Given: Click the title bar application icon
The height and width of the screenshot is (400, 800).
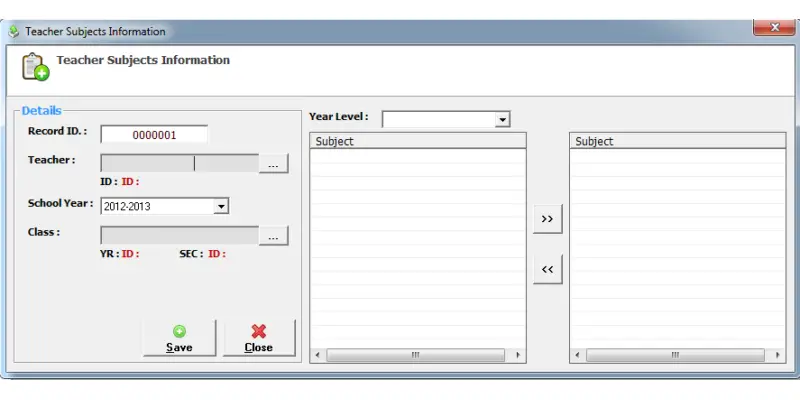Looking at the screenshot, I should point(14,32).
